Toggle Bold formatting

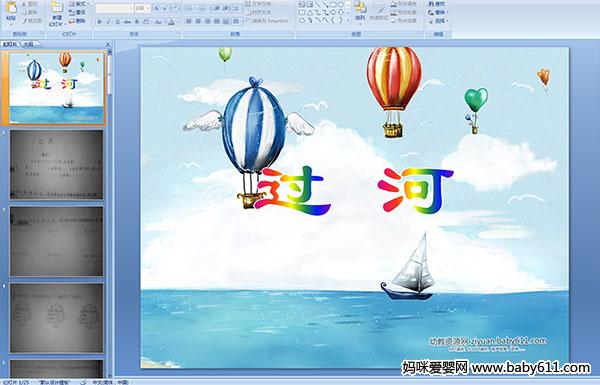[99, 22]
